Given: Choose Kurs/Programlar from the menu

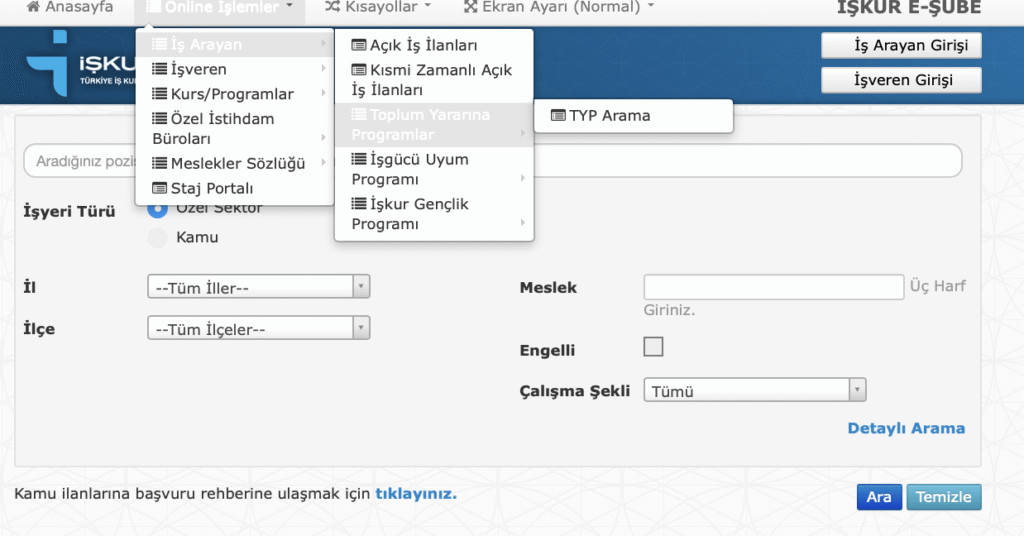Looking at the screenshot, I should point(234,93).
